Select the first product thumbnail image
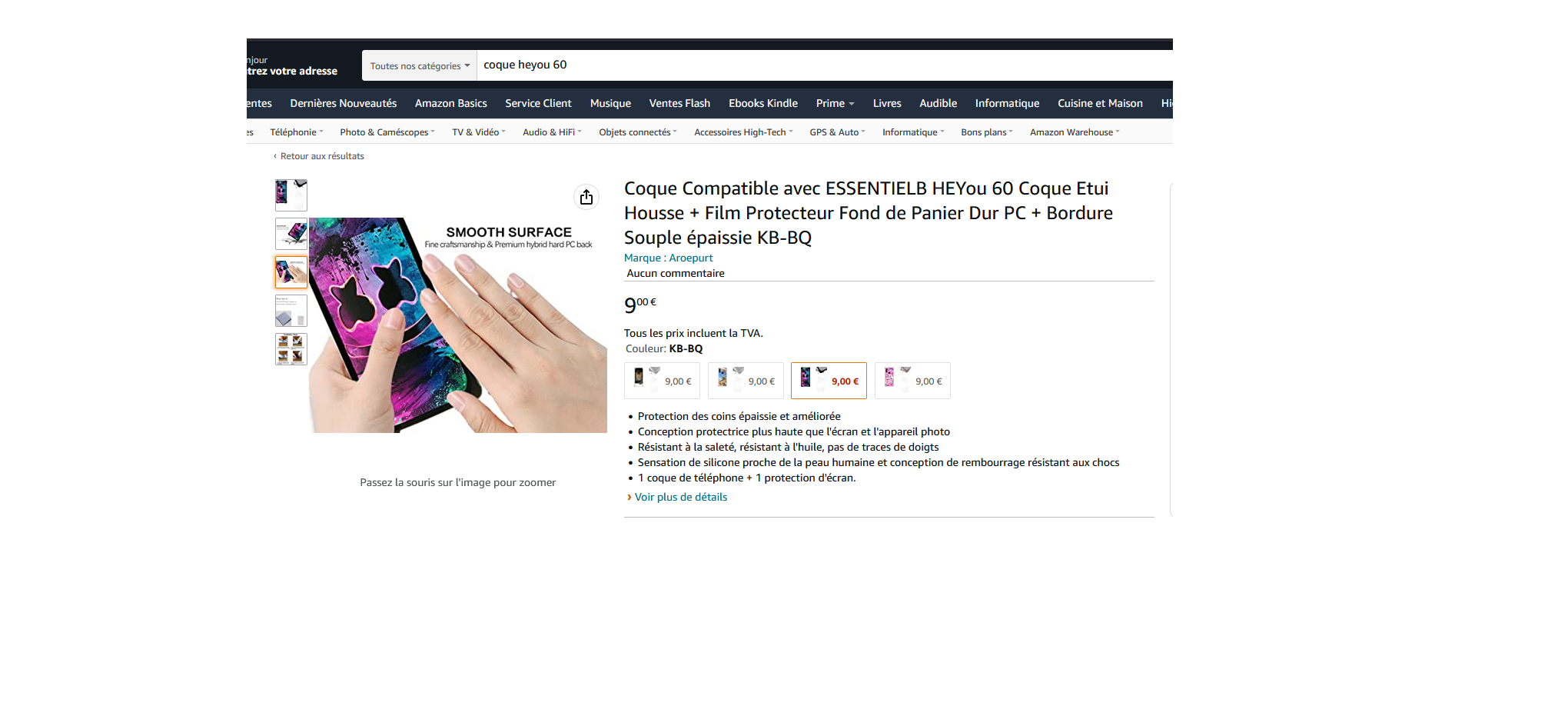The height and width of the screenshot is (706, 1568). (x=291, y=195)
